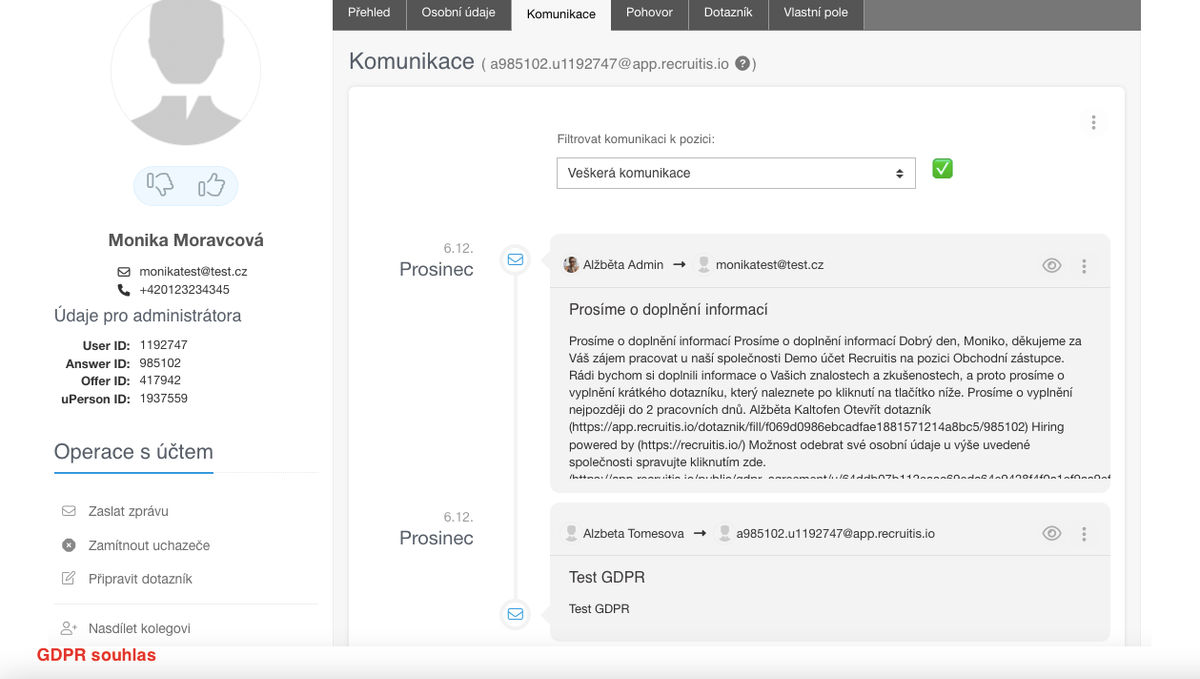Click the candidate profile avatar placeholder
Viewport: 1200px width, 679px height.
coord(186,72)
